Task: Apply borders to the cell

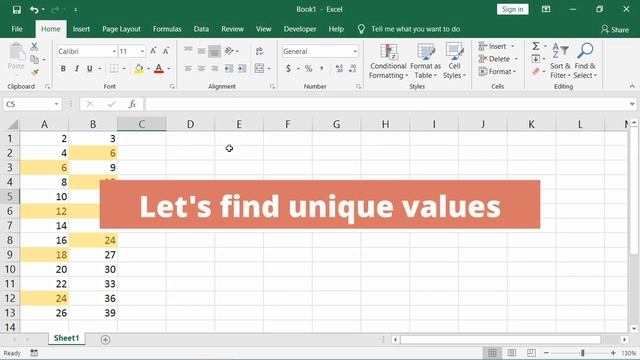Action: point(114,69)
